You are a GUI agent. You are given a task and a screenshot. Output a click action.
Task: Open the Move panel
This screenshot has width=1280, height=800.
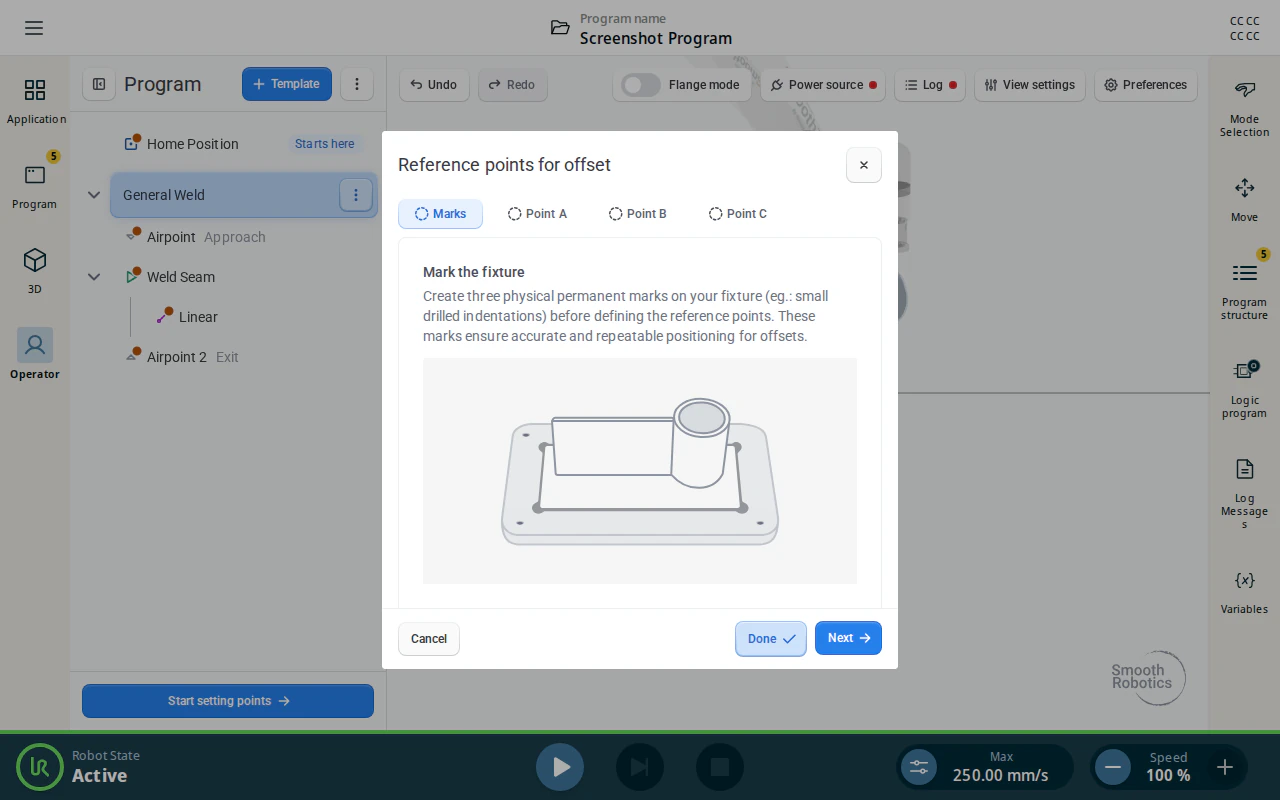(x=1244, y=200)
